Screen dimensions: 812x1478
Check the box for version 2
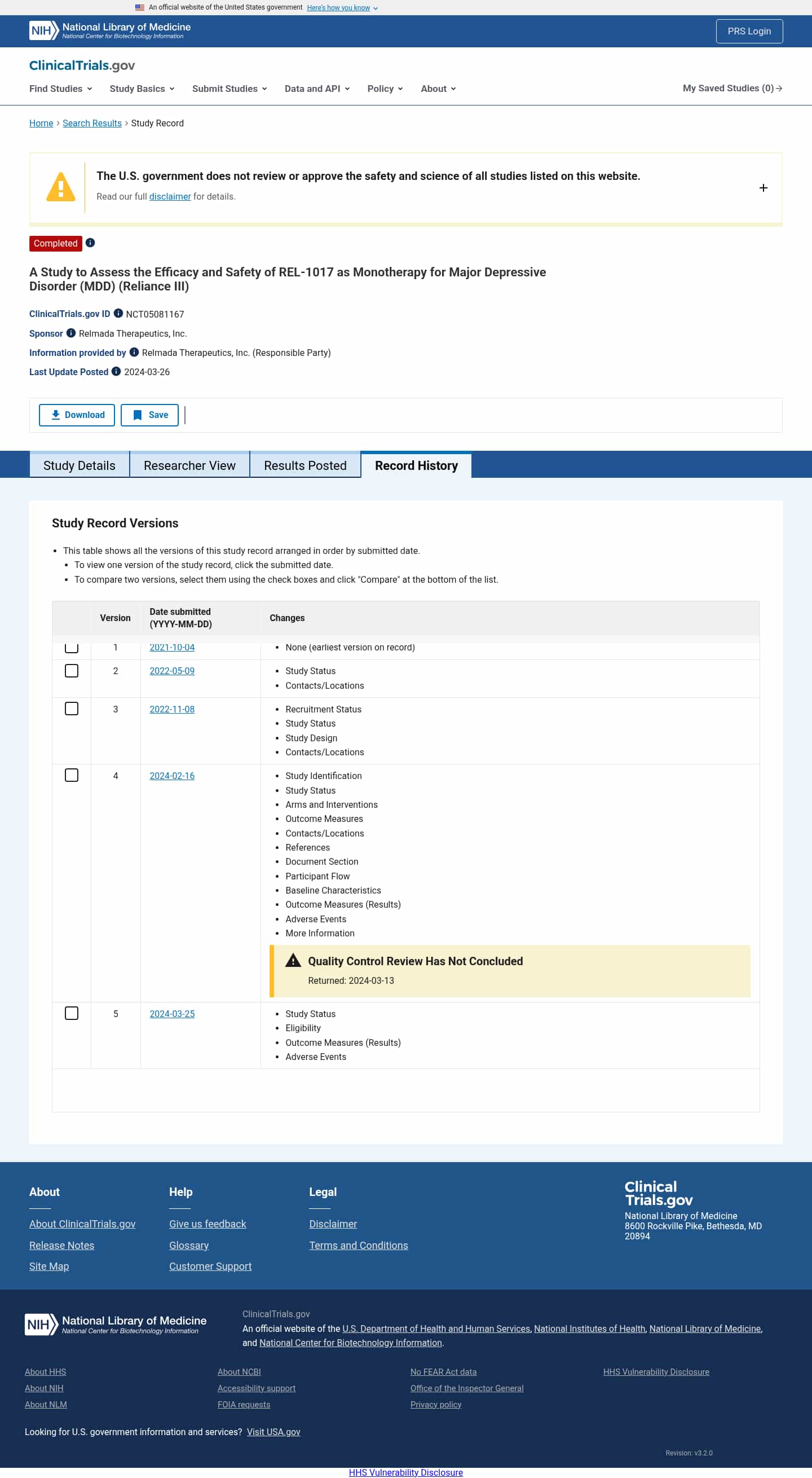(x=72, y=671)
